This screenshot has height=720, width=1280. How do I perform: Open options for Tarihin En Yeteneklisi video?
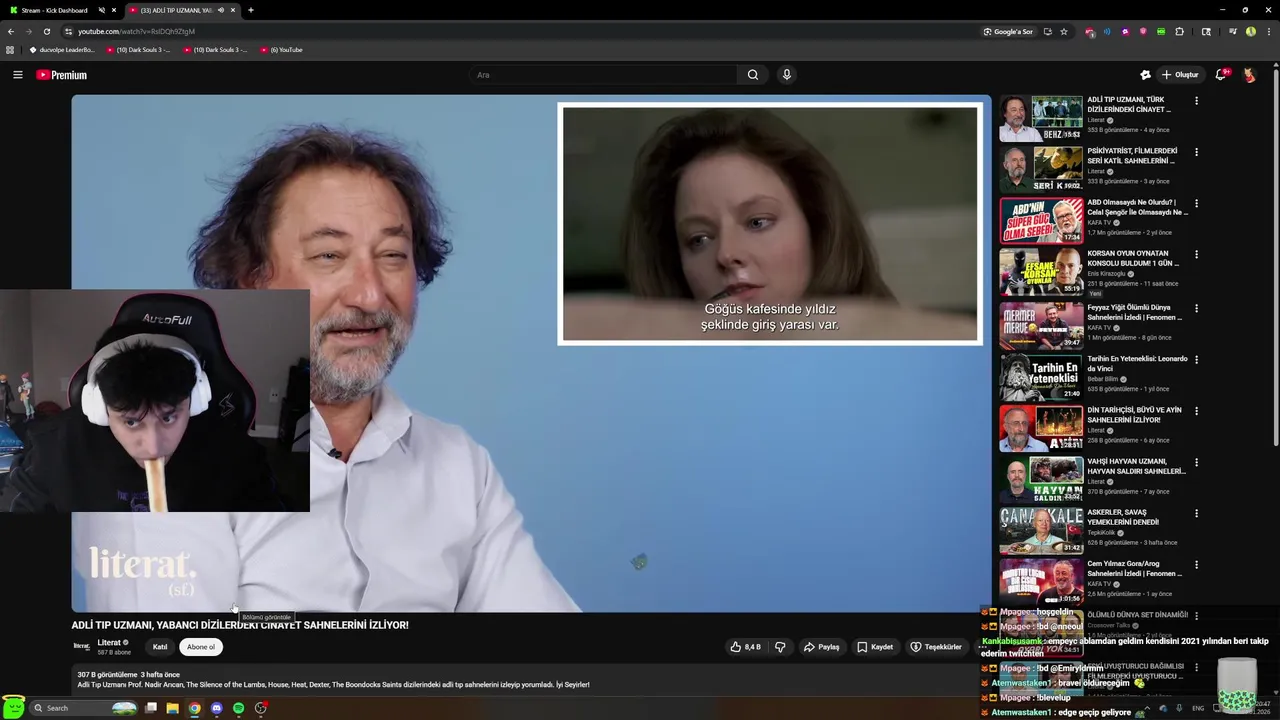click(x=1196, y=360)
